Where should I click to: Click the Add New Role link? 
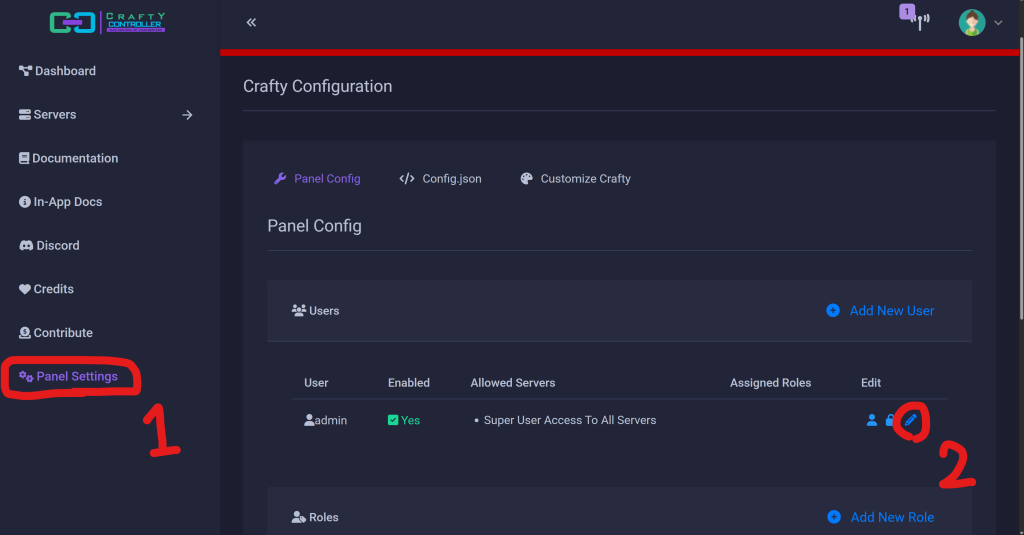click(x=892, y=517)
